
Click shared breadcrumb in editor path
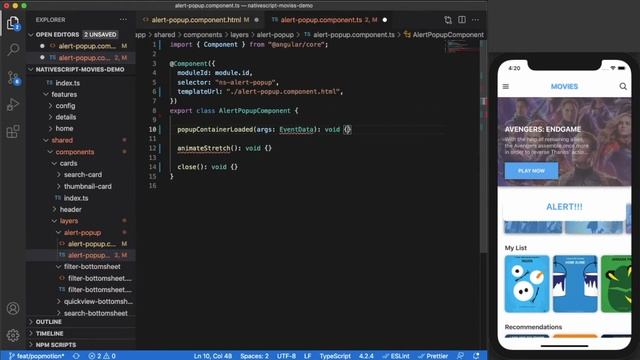[x=164, y=35]
